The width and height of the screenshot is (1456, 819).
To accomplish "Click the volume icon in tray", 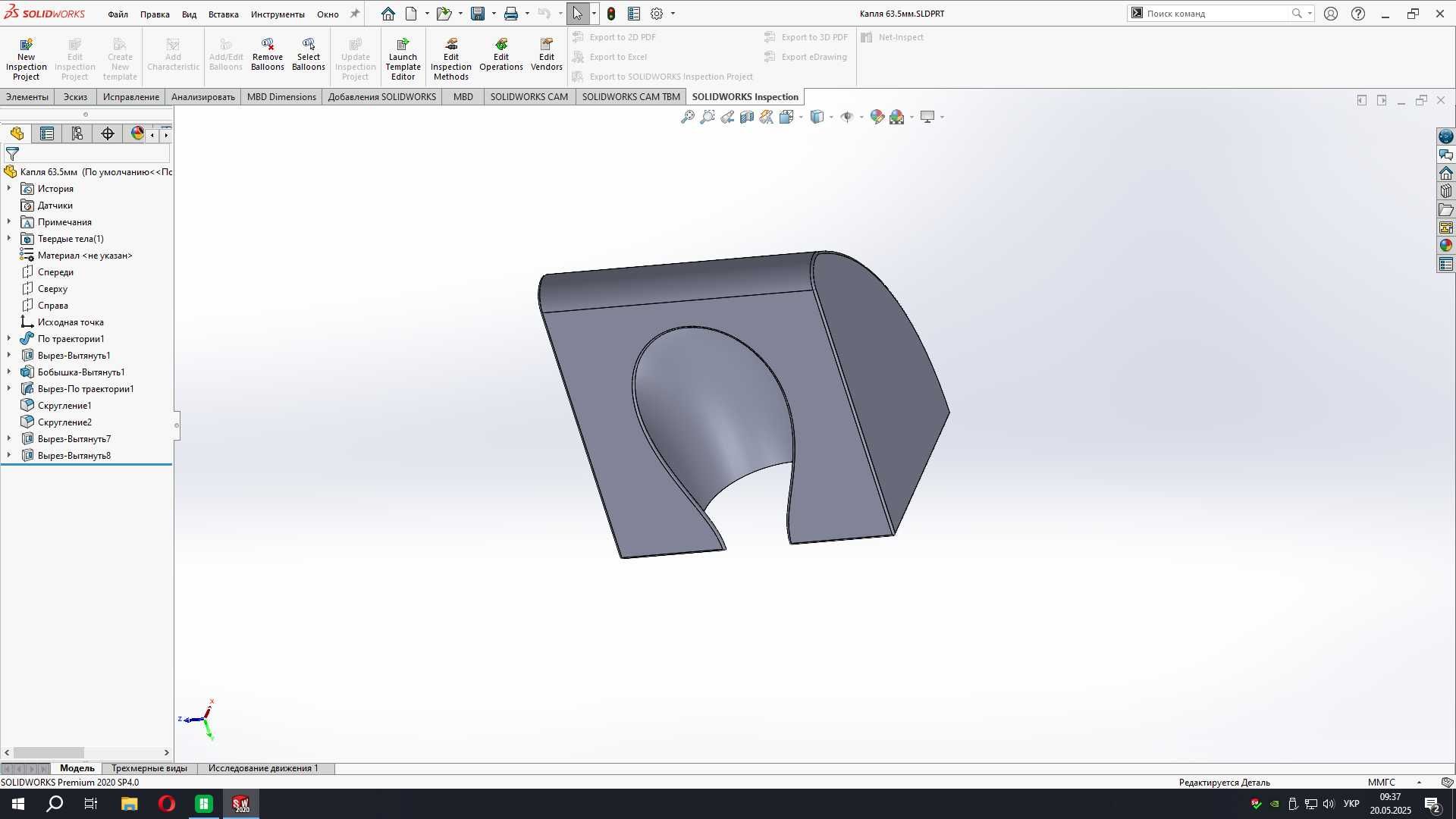I will (x=1329, y=804).
